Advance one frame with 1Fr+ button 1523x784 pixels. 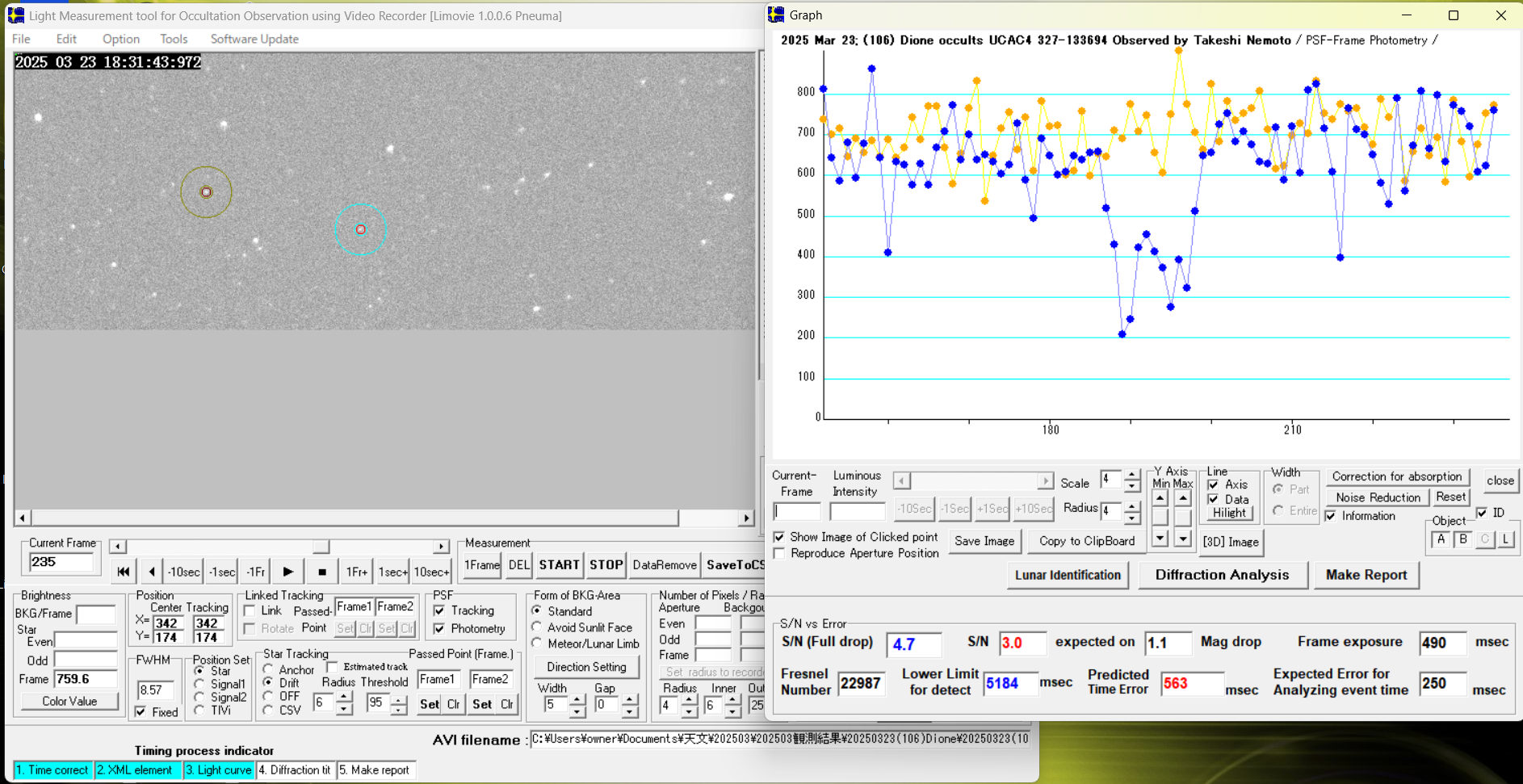point(356,572)
